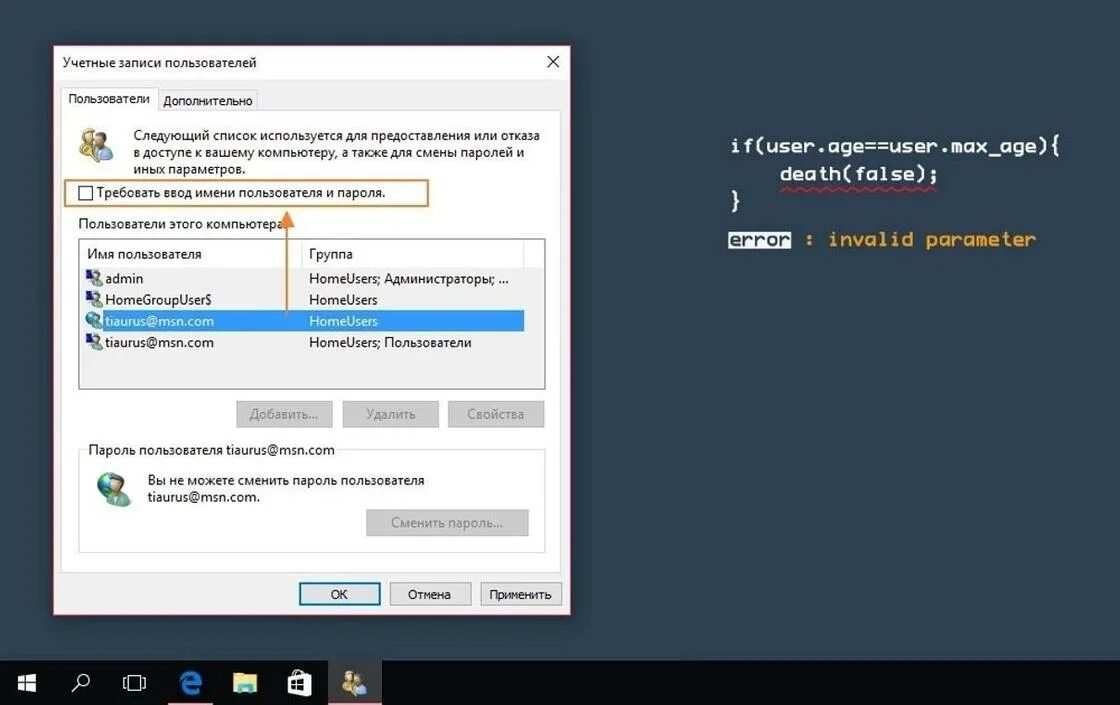Confirm with the OK button
The image size is (1120, 705).
click(x=339, y=594)
